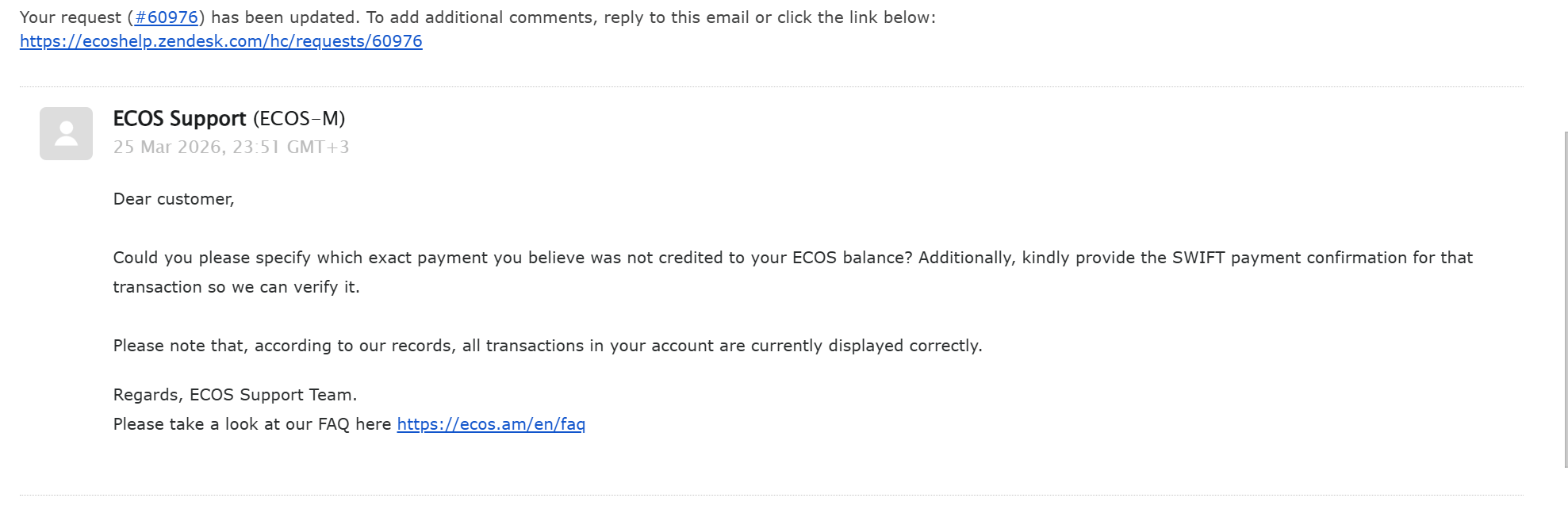
Task: Click the 'Dear customer,' greeting line
Action: (174, 199)
